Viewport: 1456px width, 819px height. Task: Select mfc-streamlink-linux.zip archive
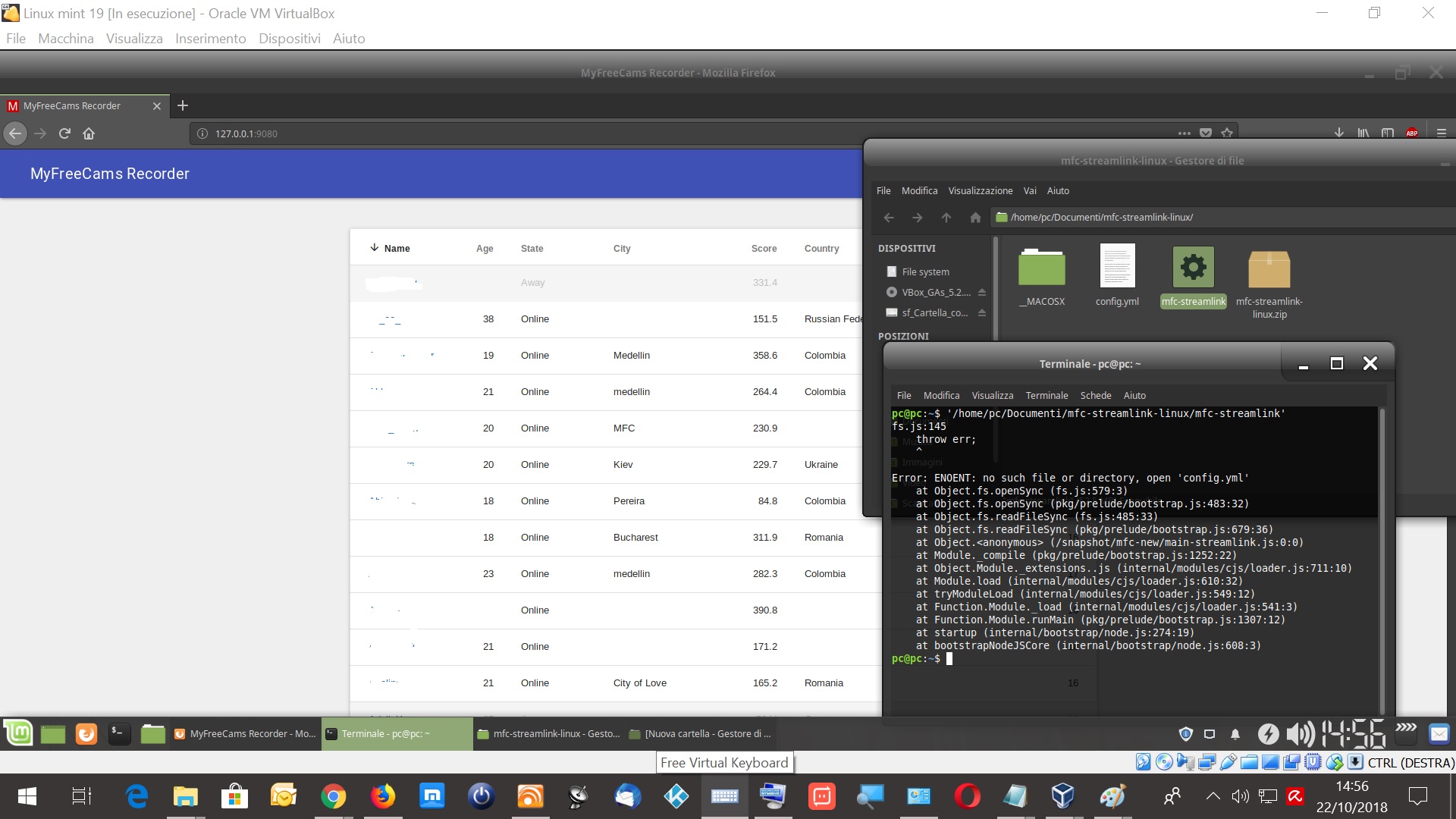tap(1269, 284)
